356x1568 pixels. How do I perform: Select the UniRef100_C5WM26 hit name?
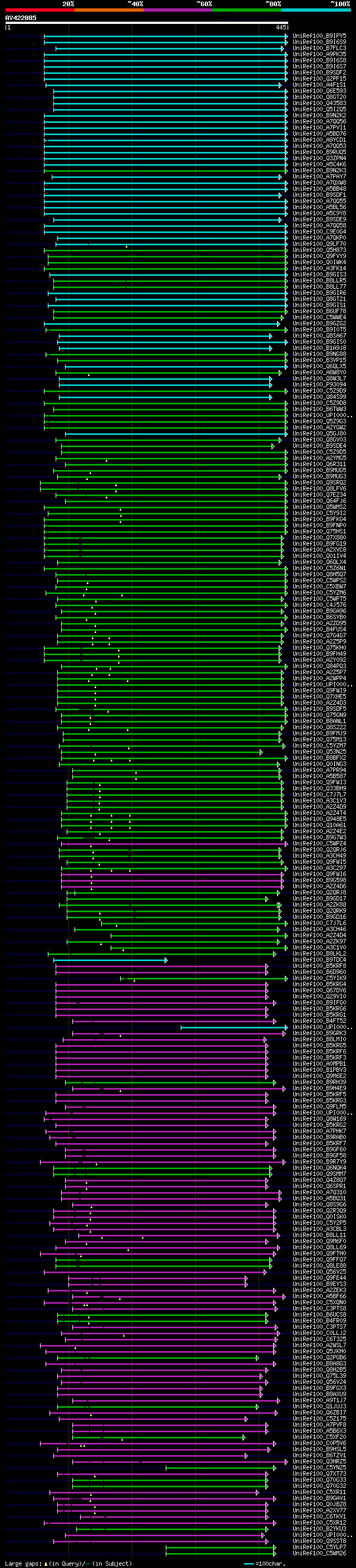click(x=319, y=1553)
